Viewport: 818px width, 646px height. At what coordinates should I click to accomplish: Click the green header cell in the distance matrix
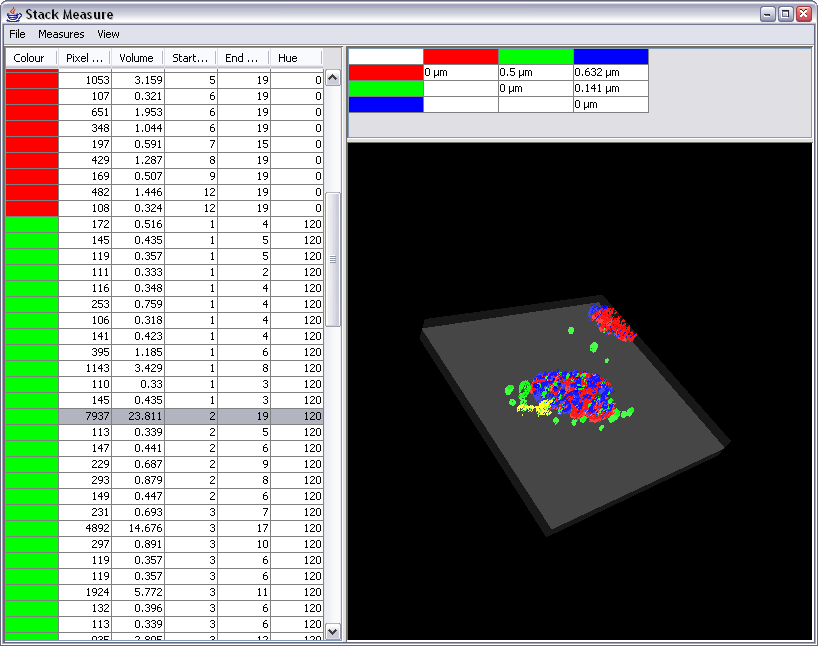(536, 56)
